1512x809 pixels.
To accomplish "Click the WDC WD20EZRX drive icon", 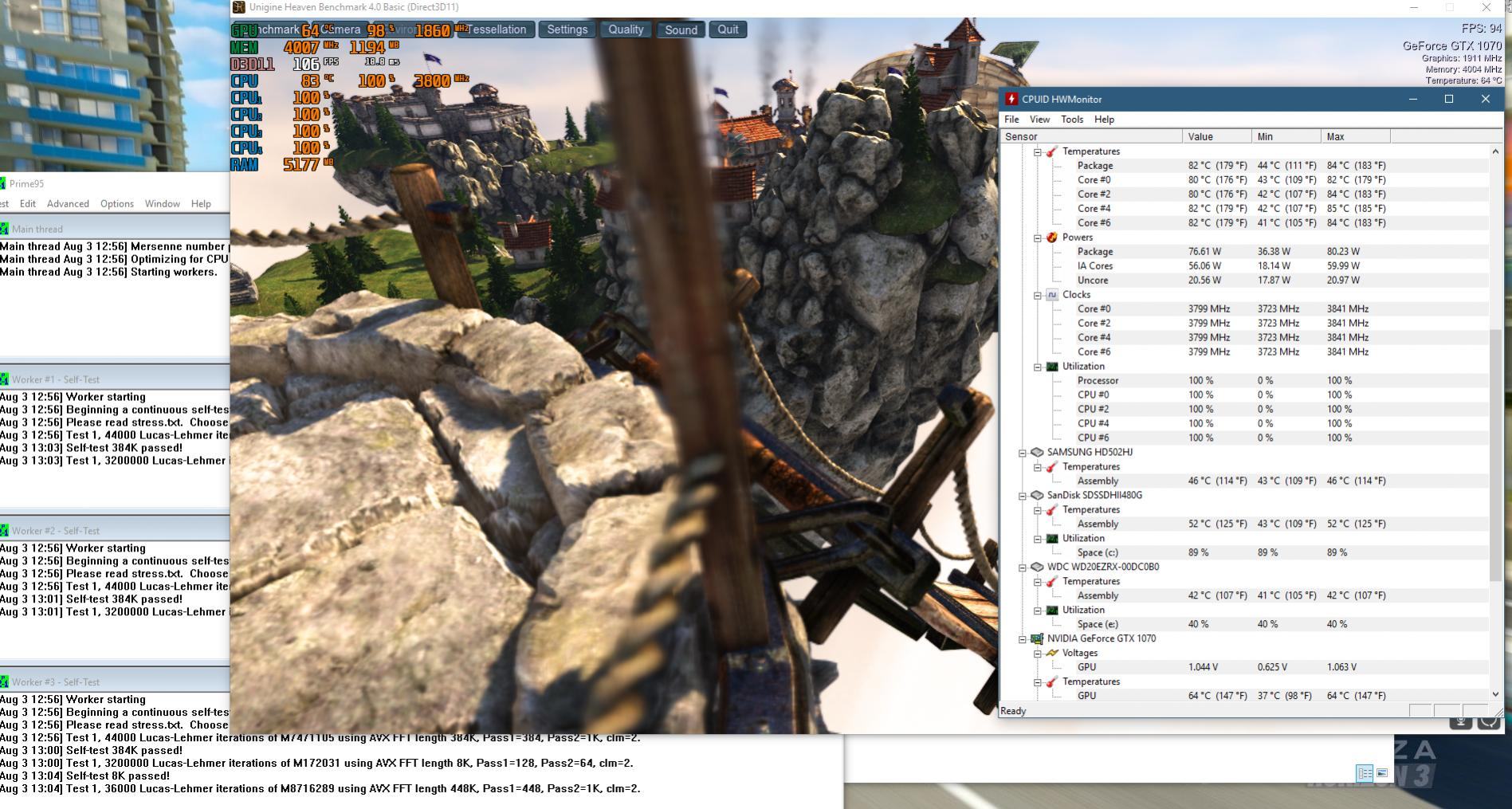I will tap(1036, 567).
